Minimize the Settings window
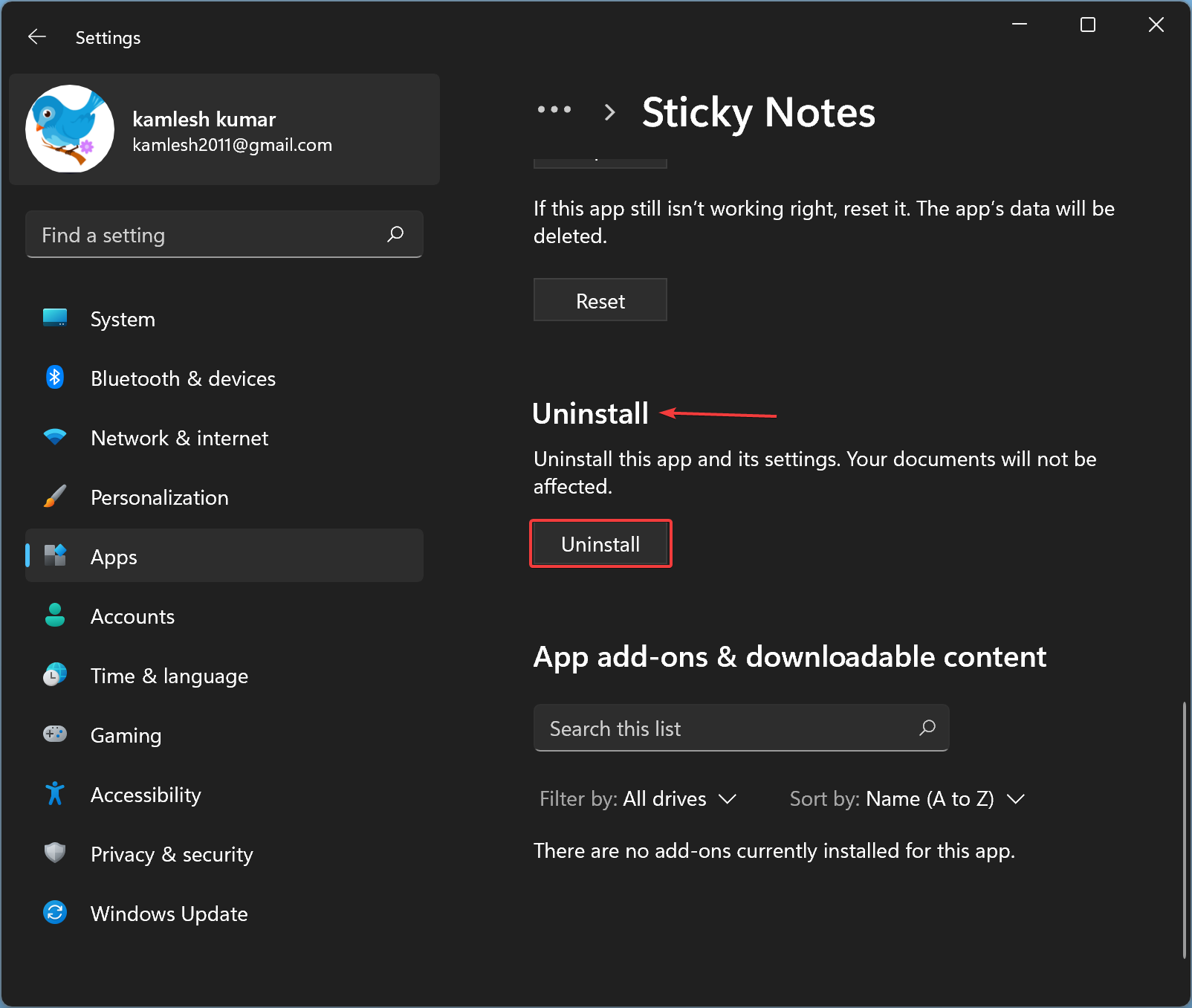The height and width of the screenshot is (1008, 1192). click(1020, 25)
